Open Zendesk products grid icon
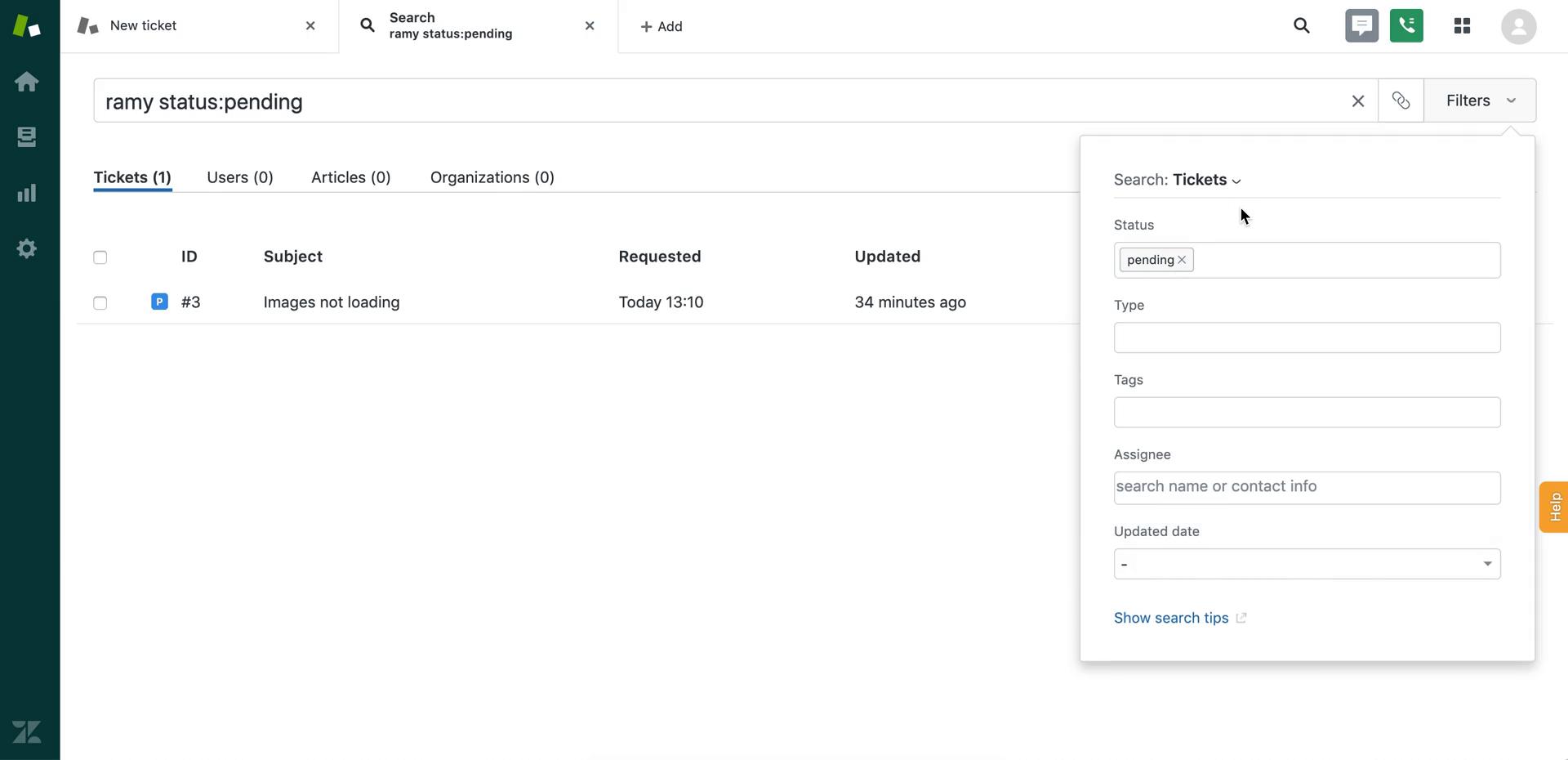This screenshot has width=1568, height=760. click(1462, 26)
